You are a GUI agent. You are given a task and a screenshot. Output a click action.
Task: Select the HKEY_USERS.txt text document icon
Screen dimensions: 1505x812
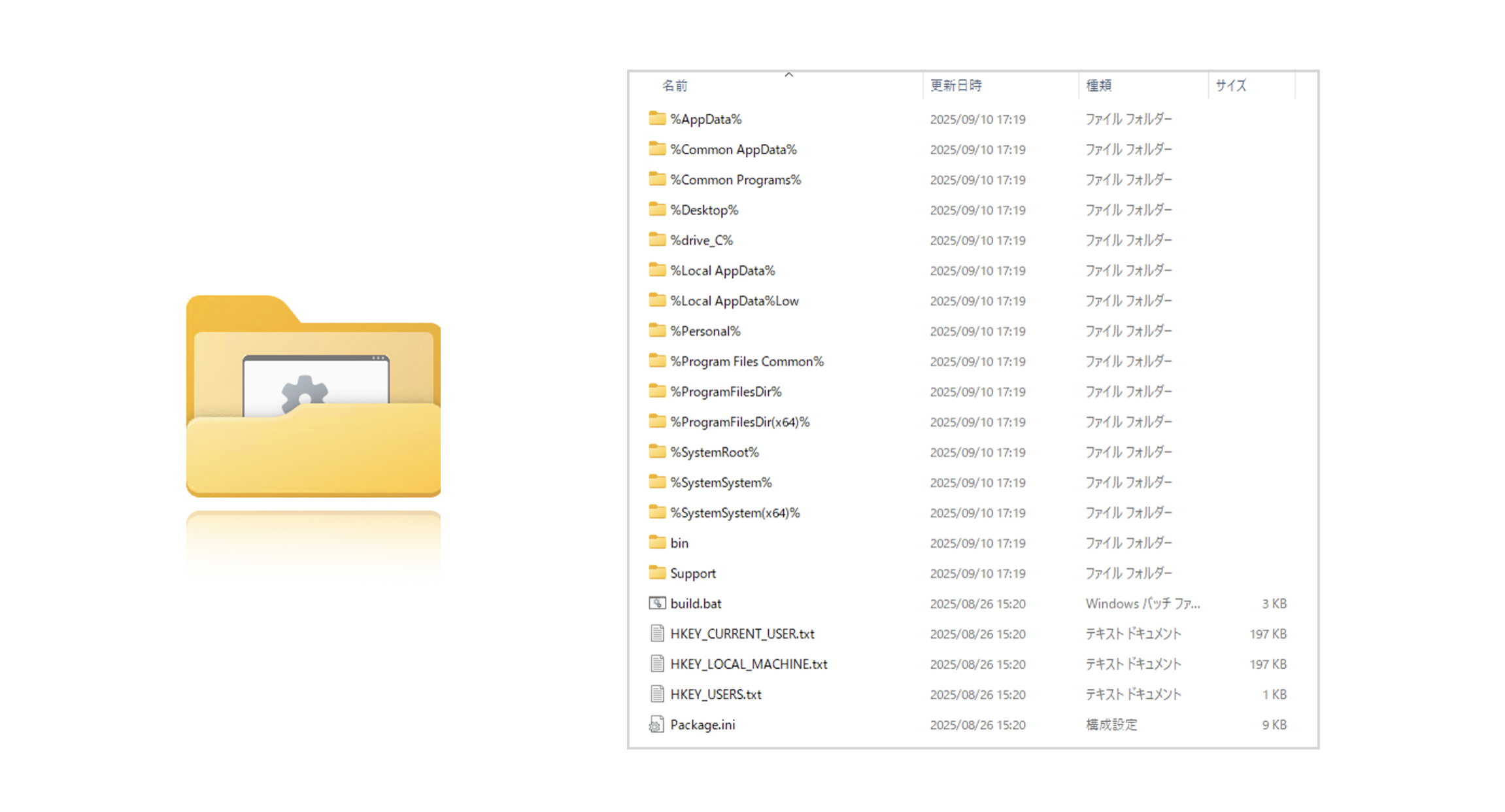coord(656,694)
